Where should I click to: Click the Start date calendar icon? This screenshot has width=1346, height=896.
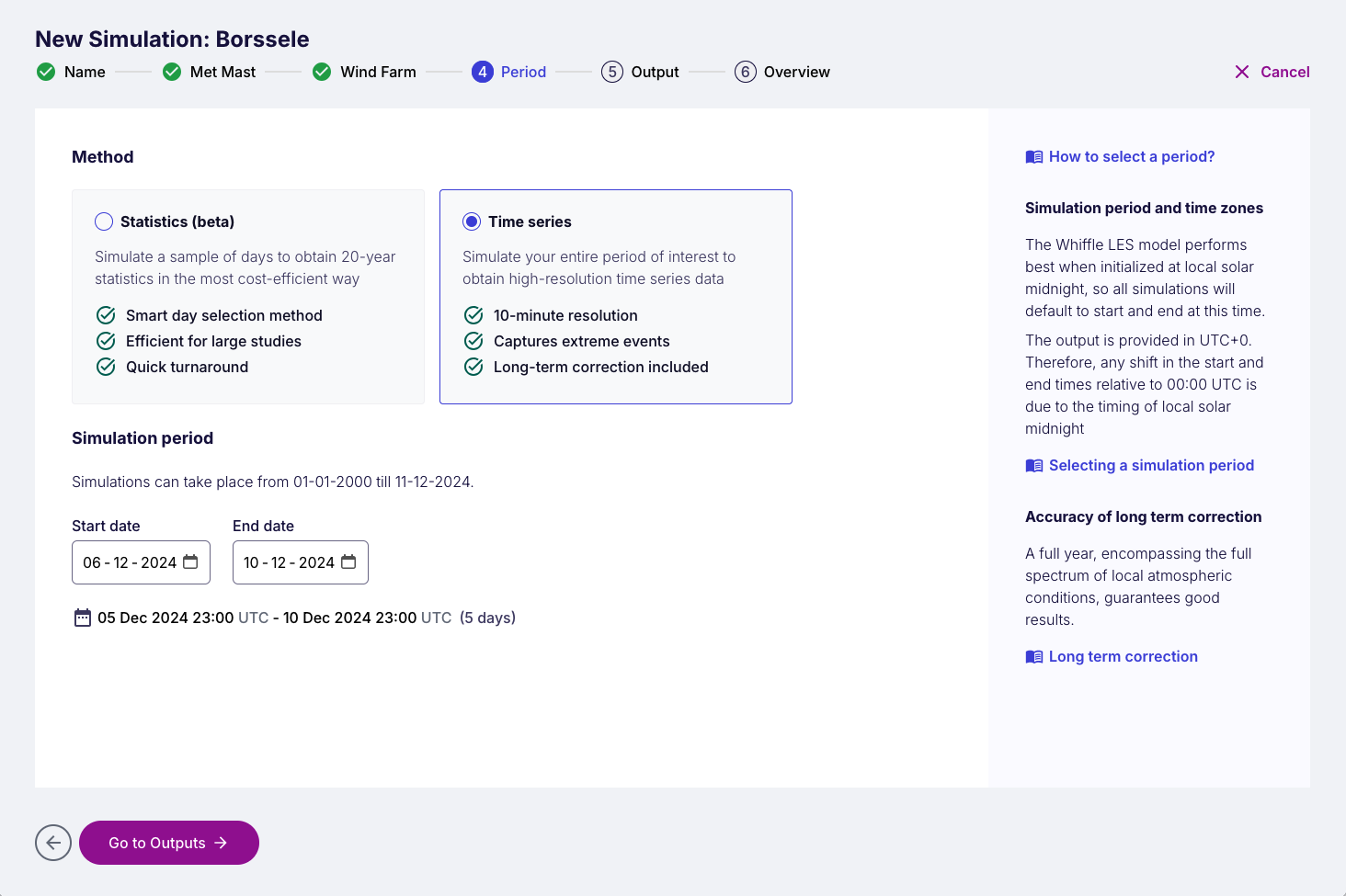pos(190,562)
